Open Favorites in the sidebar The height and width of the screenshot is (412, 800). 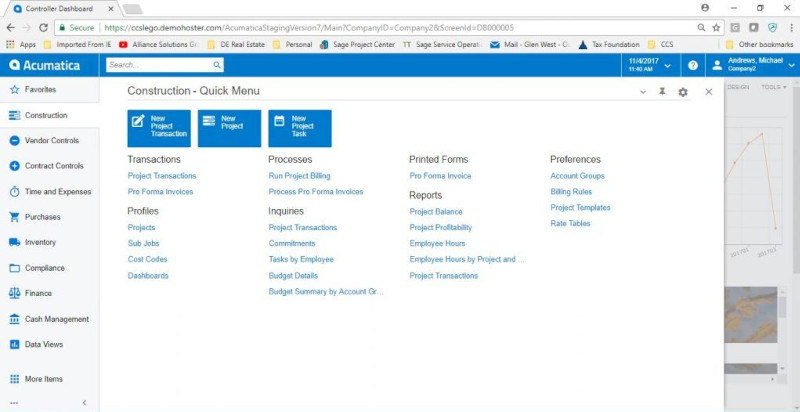[x=40, y=89]
